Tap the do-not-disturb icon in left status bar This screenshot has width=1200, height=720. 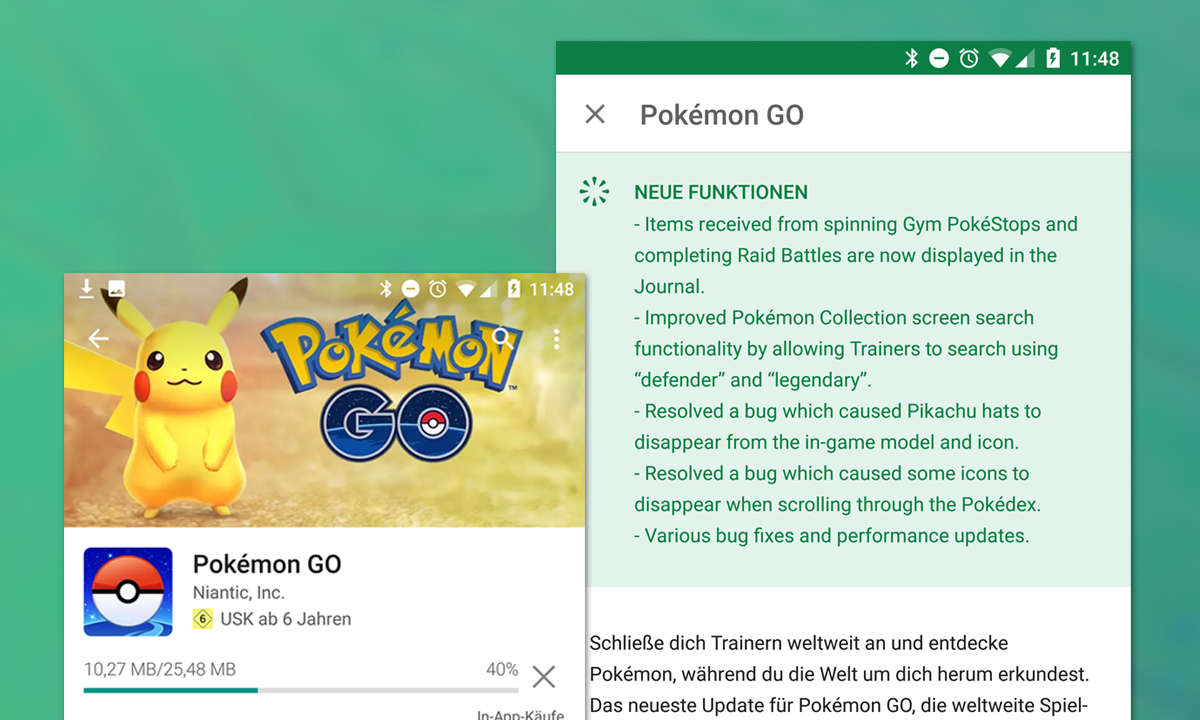(410, 289)
